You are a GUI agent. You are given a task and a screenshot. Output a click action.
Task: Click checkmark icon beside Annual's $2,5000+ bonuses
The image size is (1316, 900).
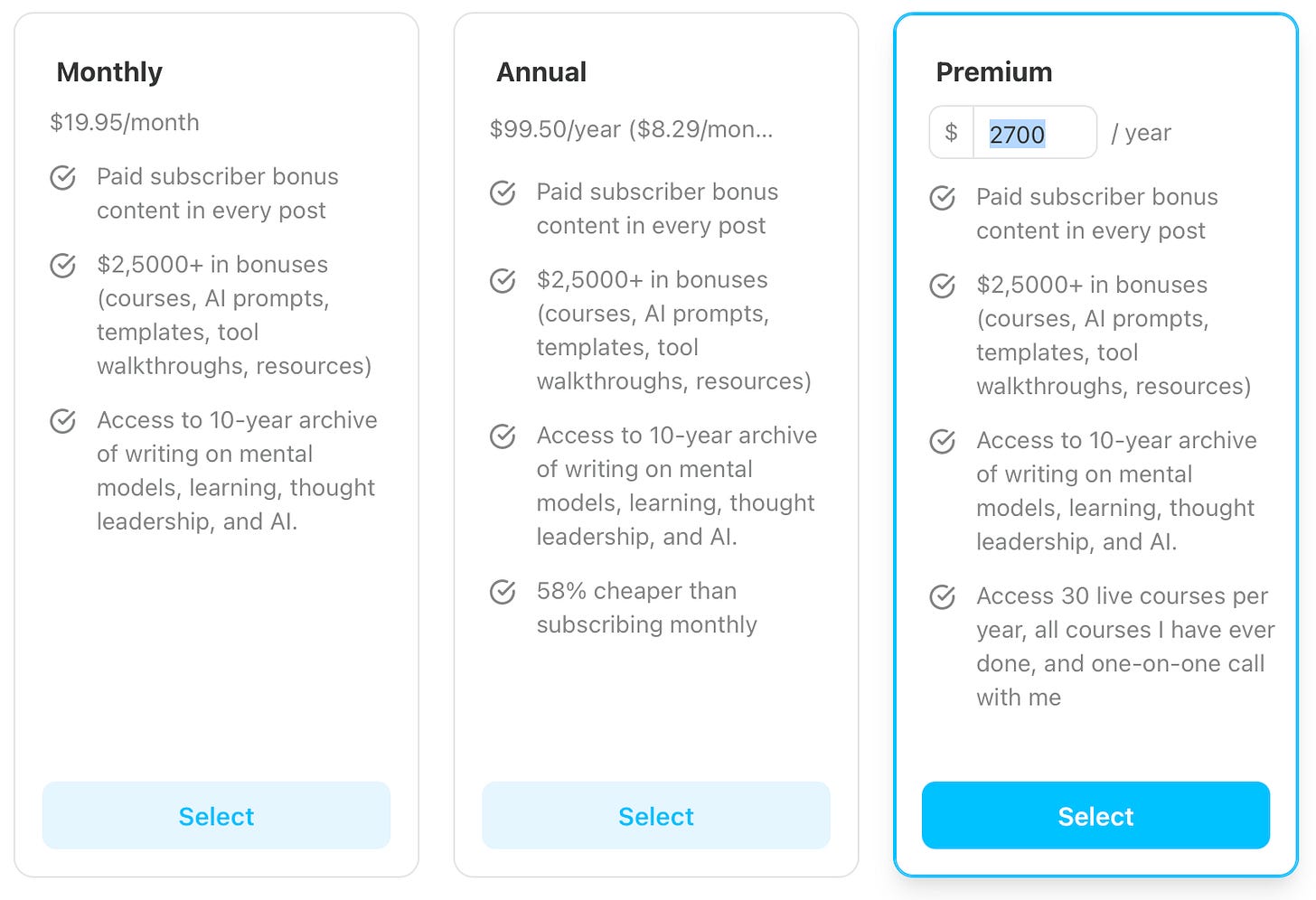tap(503, 280)
